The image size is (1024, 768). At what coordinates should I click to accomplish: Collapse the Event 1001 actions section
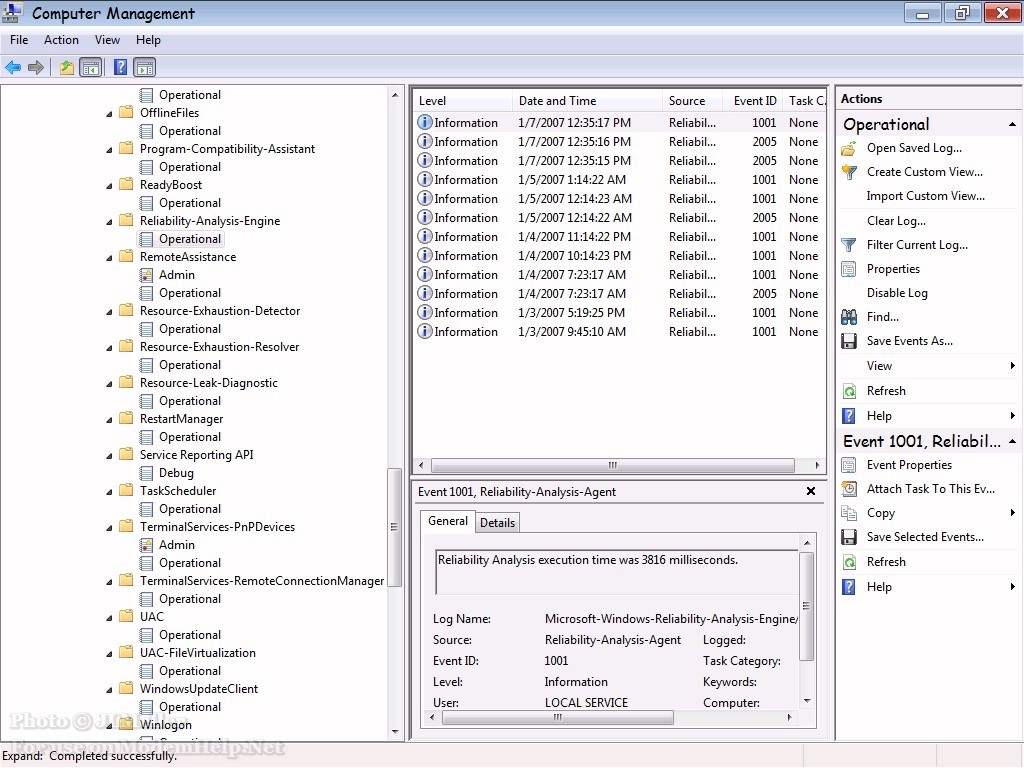tap(1012, 441)
